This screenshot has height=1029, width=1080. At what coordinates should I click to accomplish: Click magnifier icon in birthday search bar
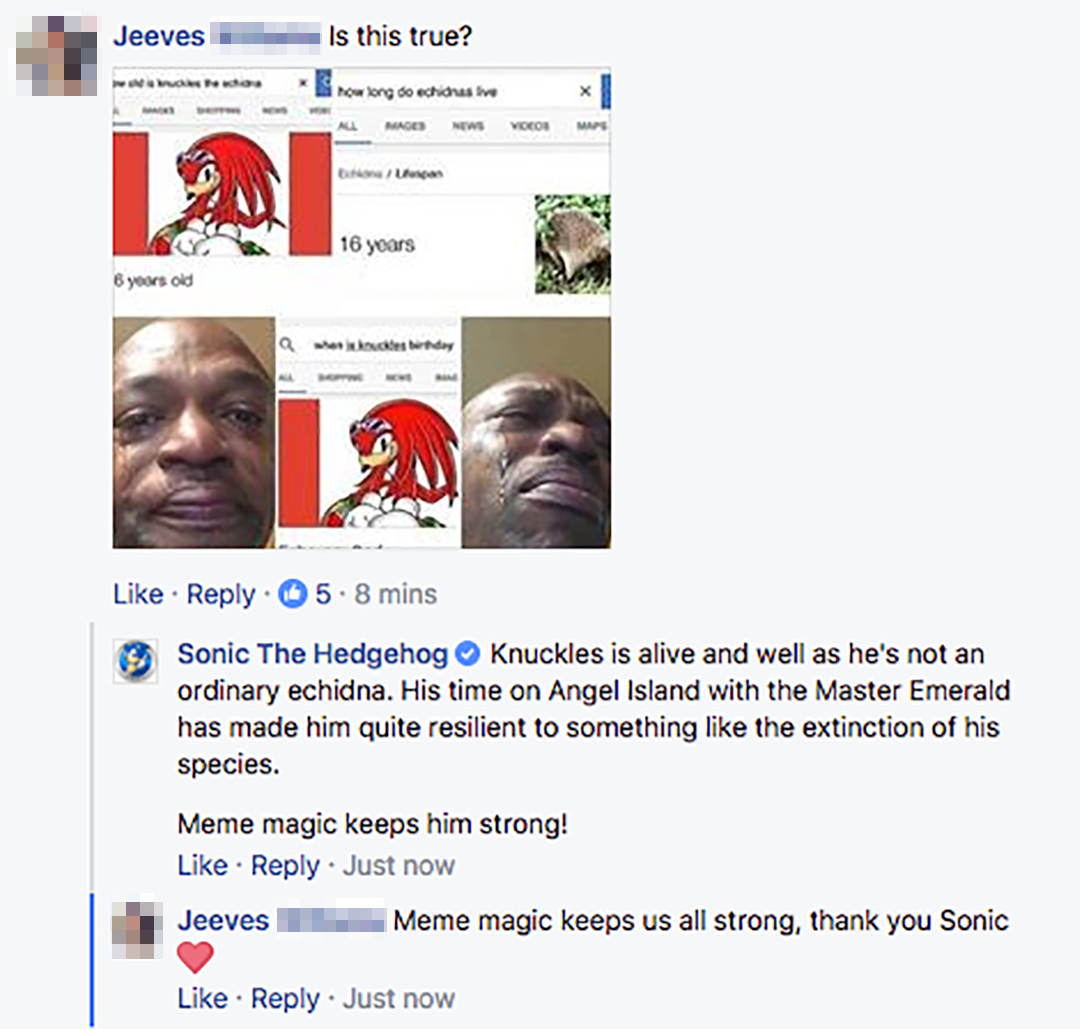coord(287,344)
